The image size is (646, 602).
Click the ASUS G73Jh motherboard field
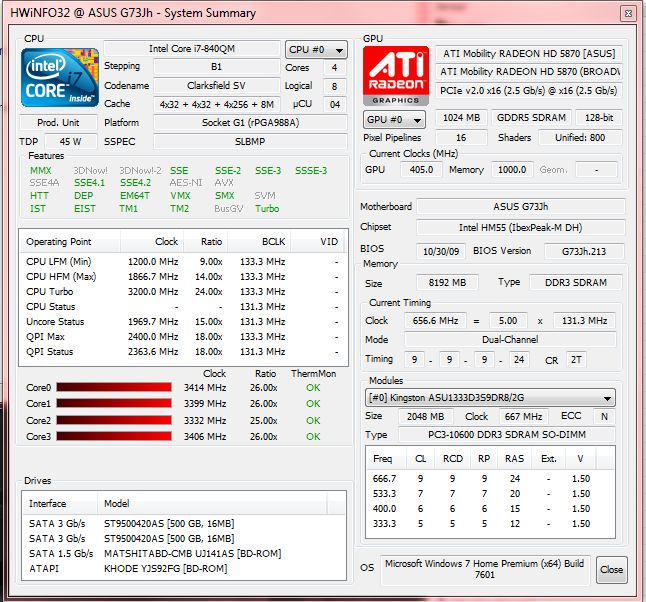[521, 206]
